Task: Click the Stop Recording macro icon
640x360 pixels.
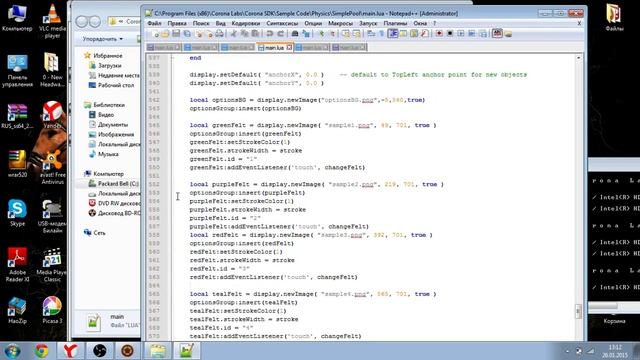Action: (449, 34)
